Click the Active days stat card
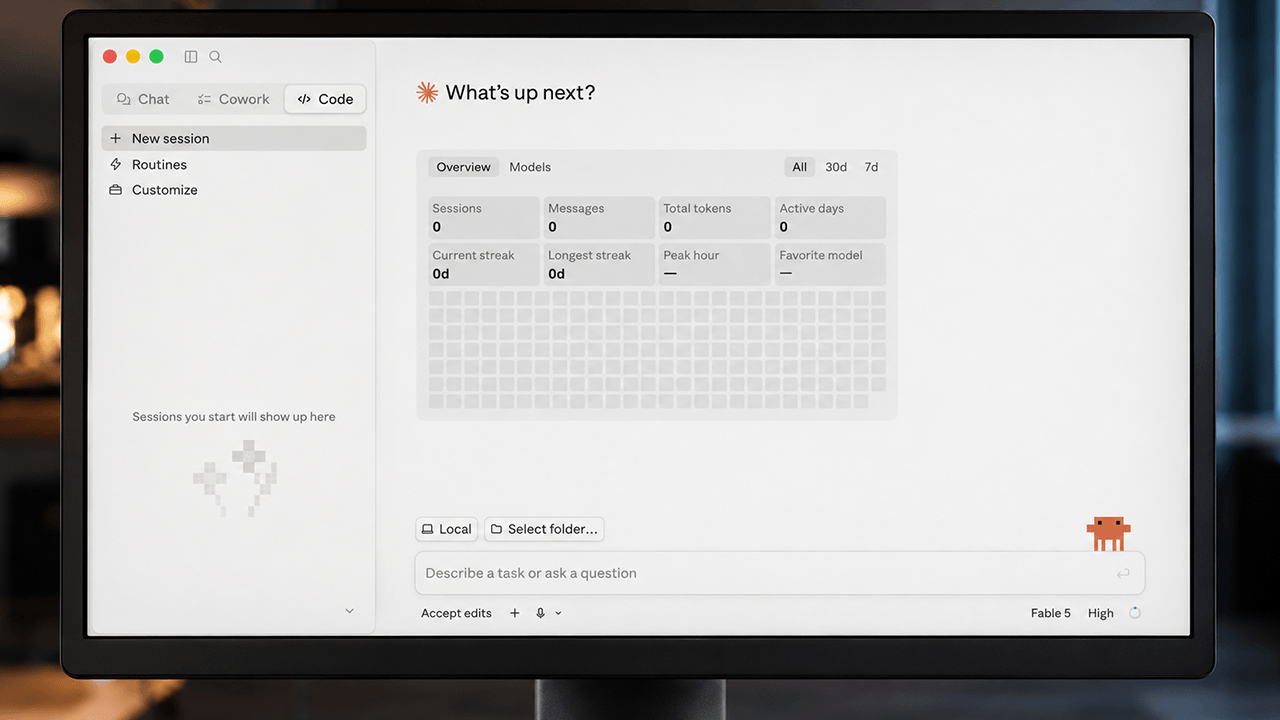 click(831, 217)
